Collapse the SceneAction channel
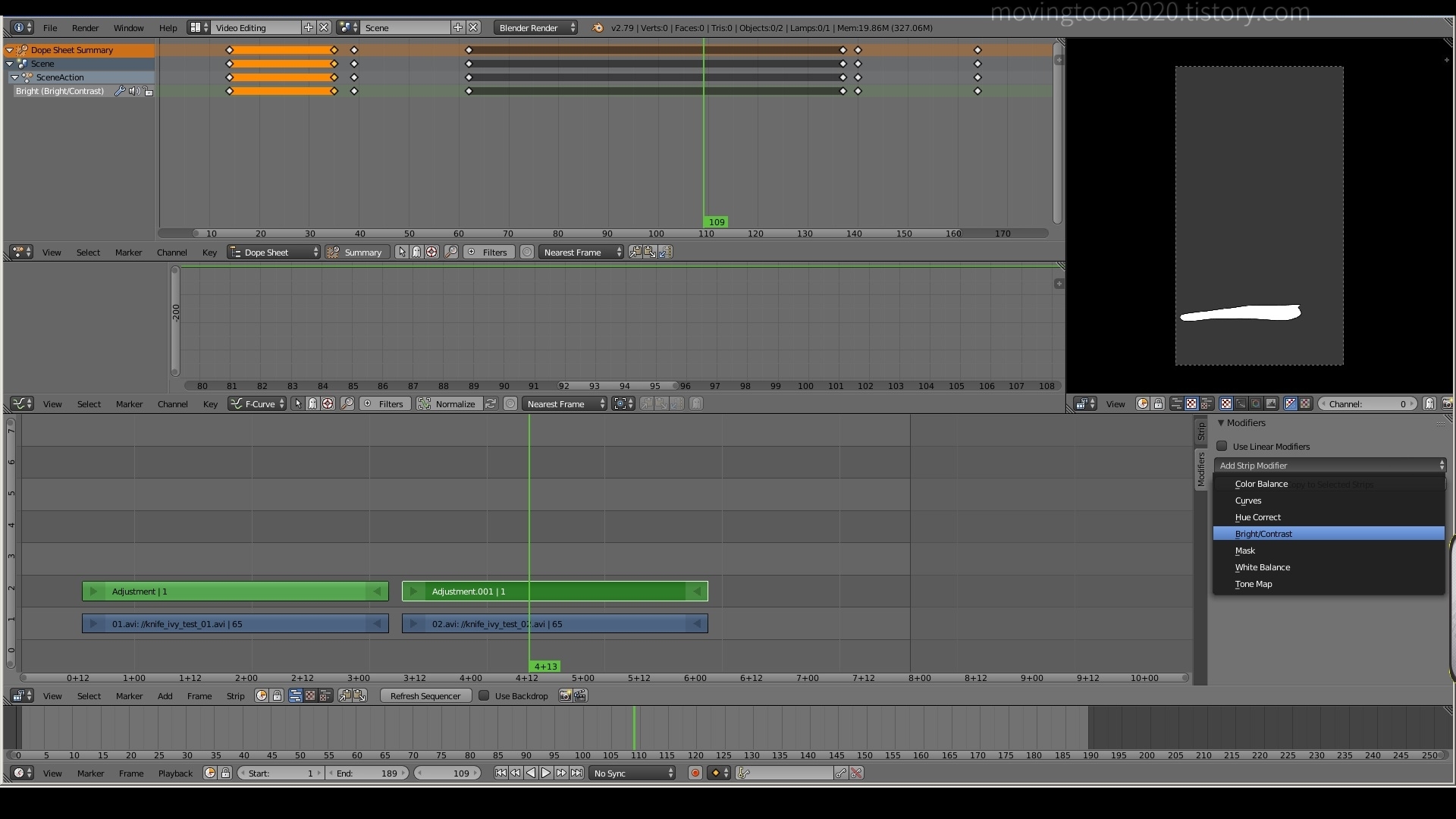This screenshot has height=819, width=1456. click(x=14, y=77)
